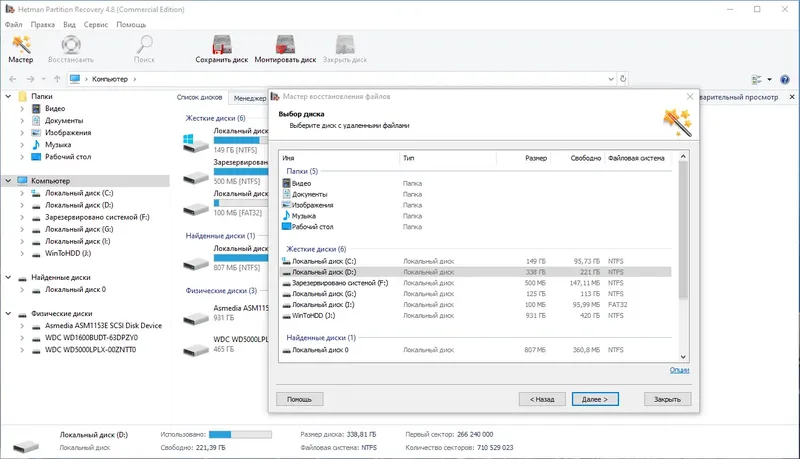
Task: Select the Музыка note icon in wizard list
Action: pyautogui.click(x=287, y=216)
